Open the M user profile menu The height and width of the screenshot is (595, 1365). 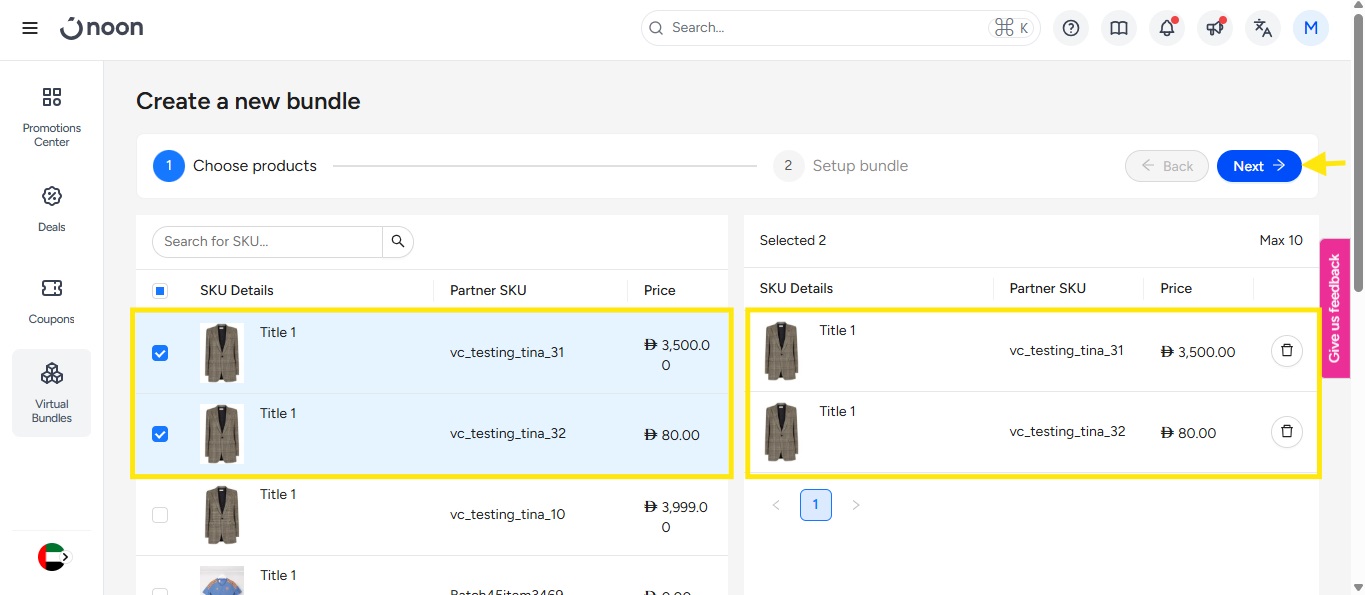(x=1311, y=28)
